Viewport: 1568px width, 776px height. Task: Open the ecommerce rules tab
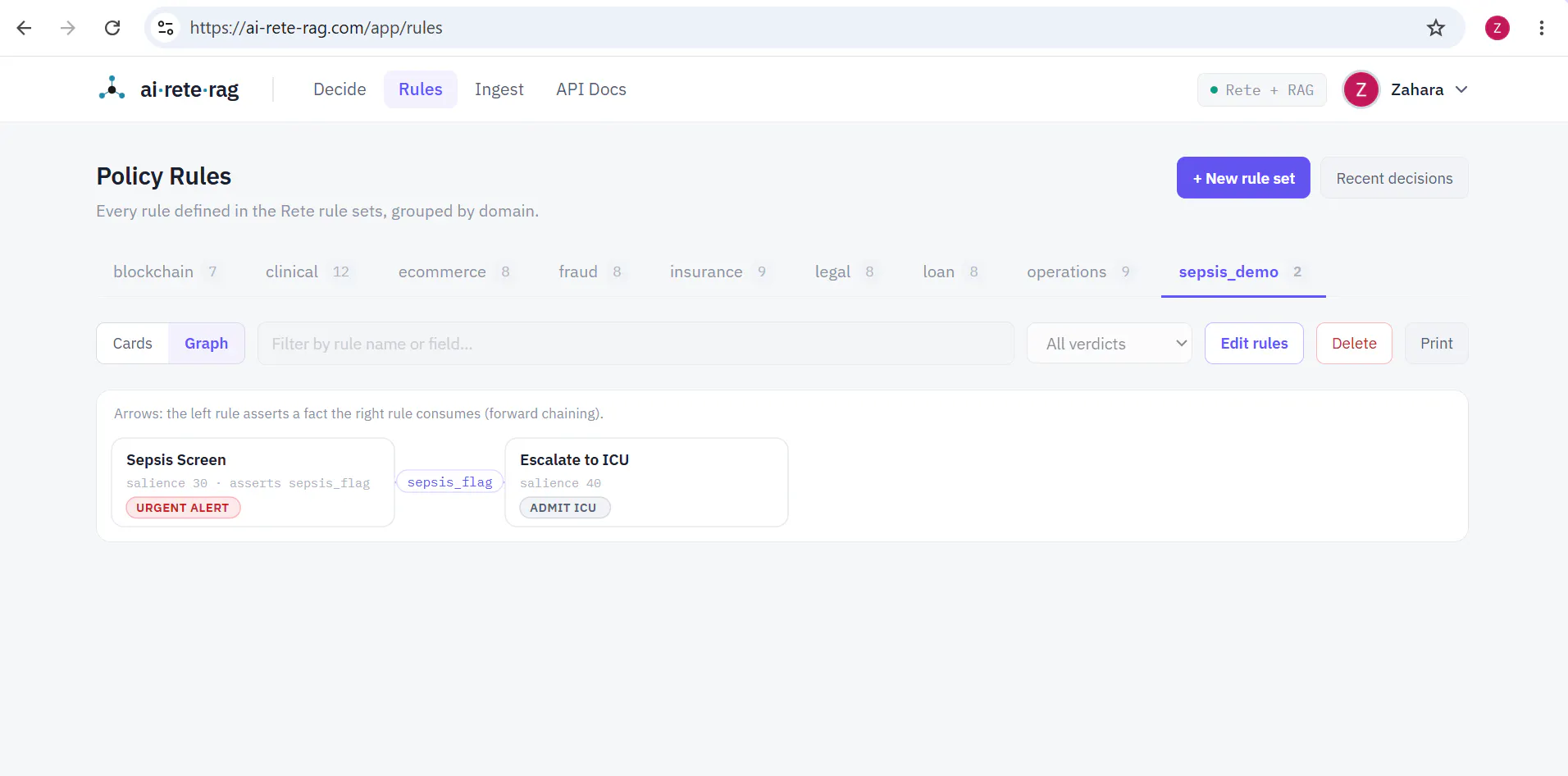[x=455, y=272]
